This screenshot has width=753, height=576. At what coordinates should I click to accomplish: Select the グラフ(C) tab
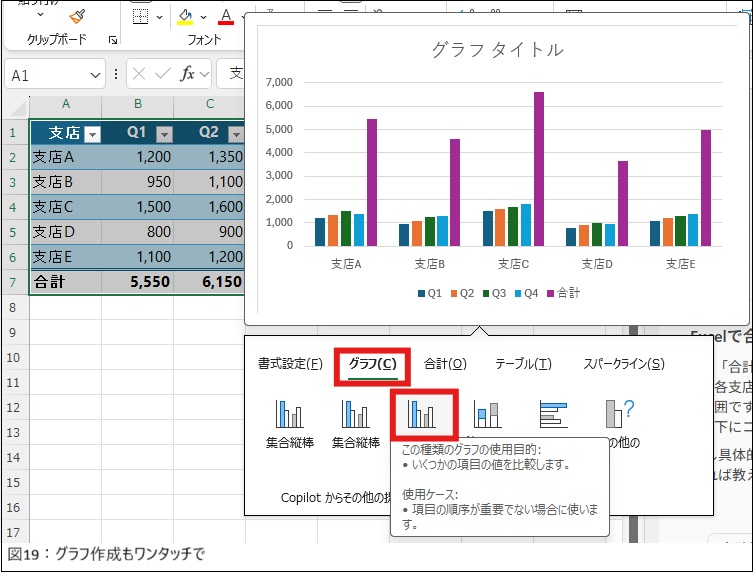click(372, 364)
